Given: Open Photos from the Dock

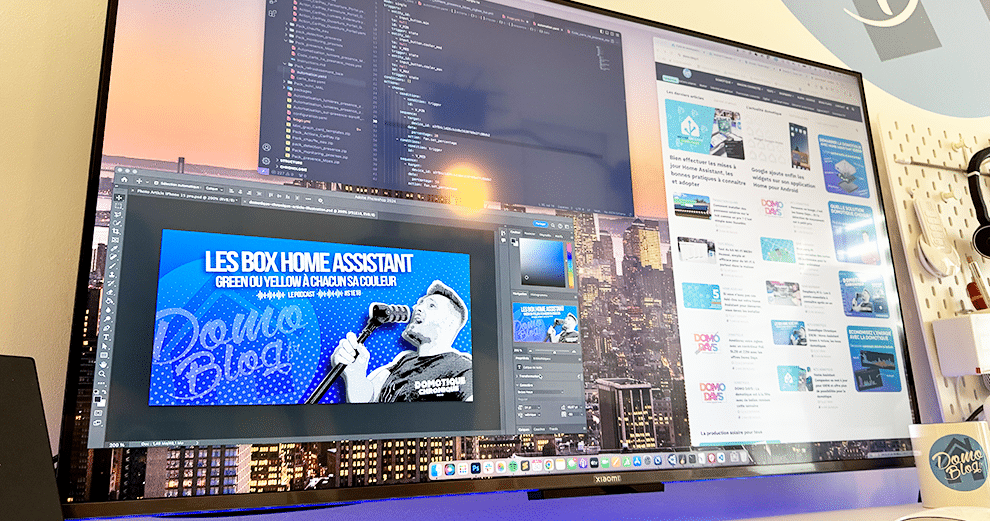Looking at the screenshot, I should [501, 467].
